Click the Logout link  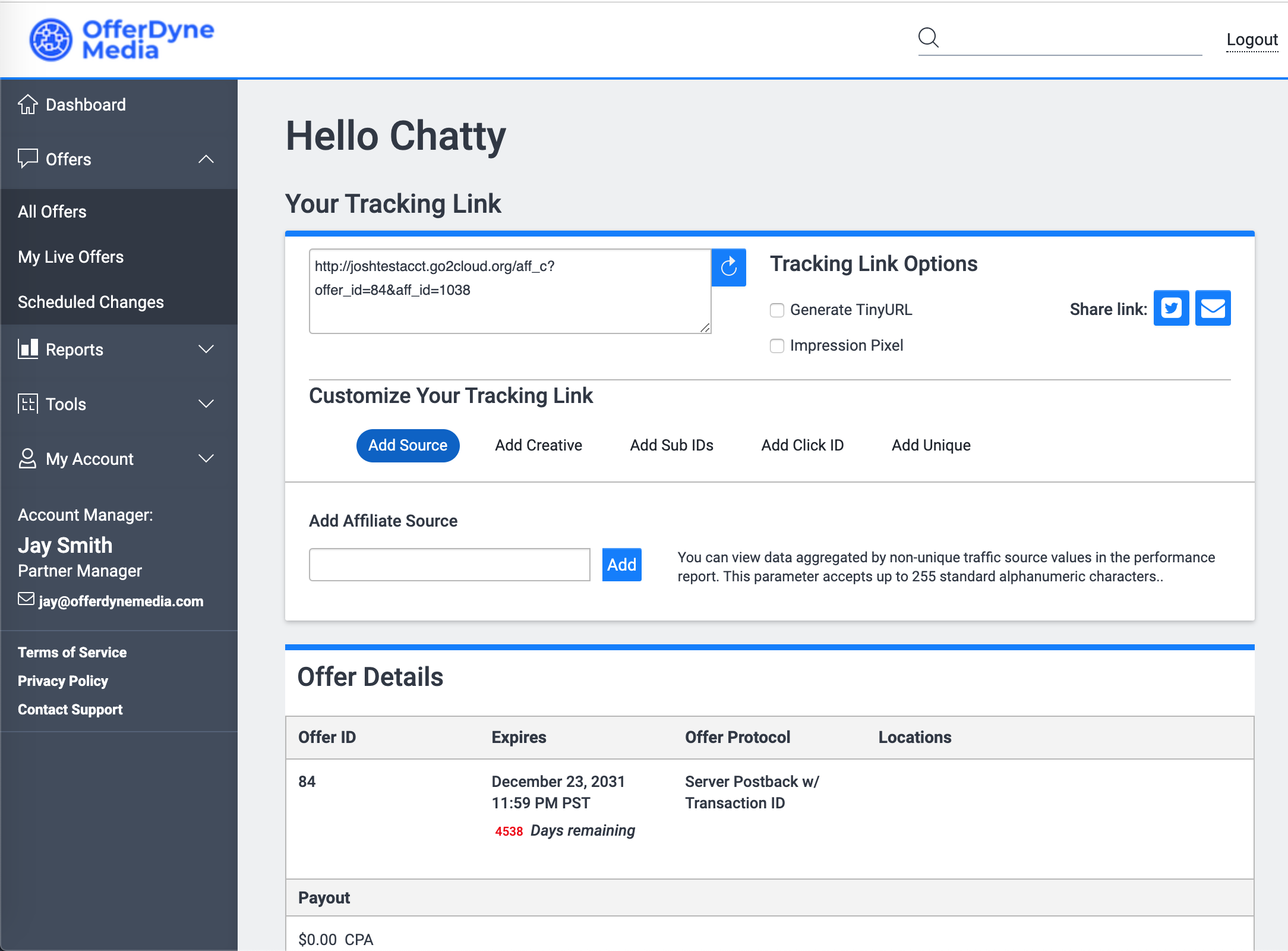point(1252,40)
